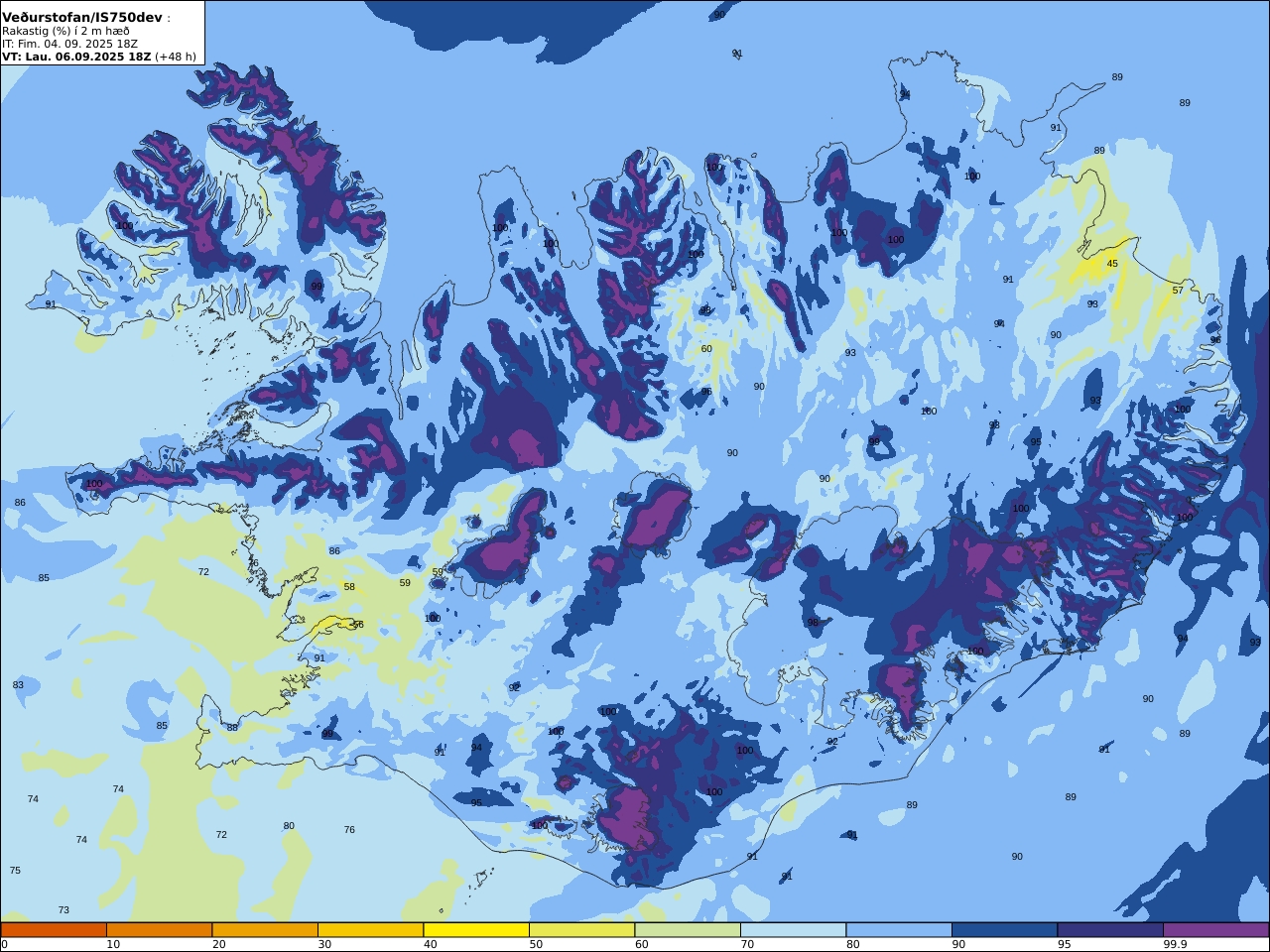This screenshot has height=952, width=1270.
Task: Click the "95" legend tick label on the color bar
Action: (1064, 944)
